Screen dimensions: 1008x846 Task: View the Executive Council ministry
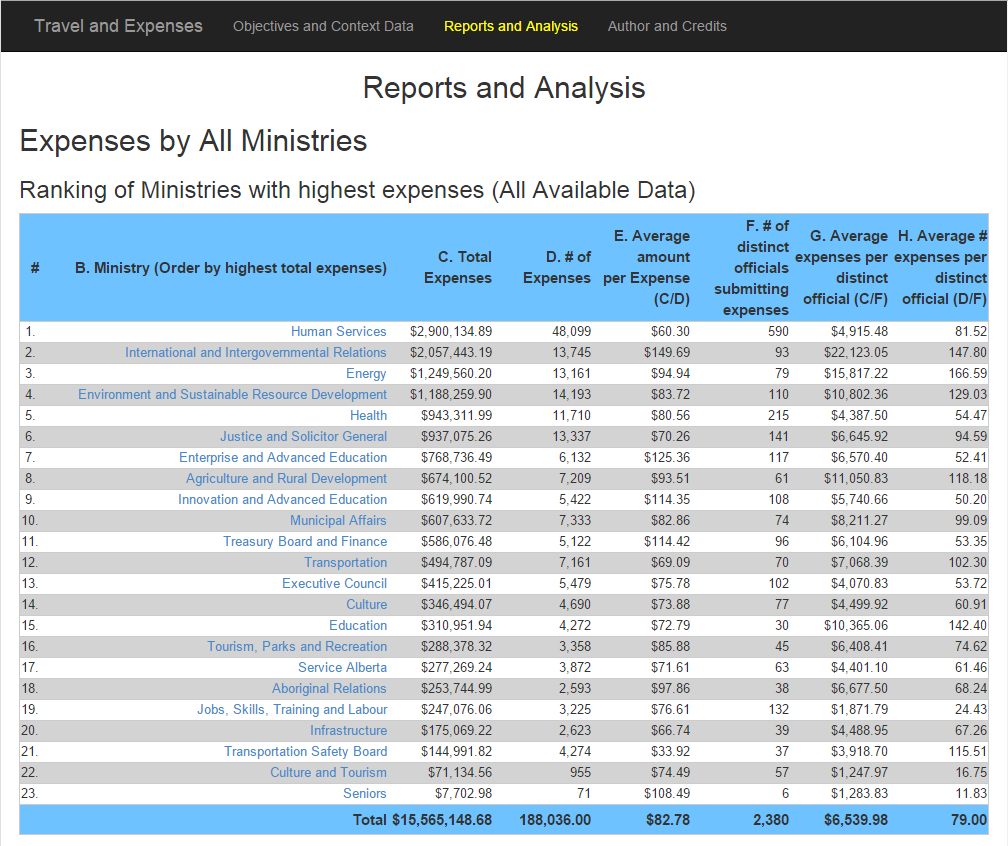(334, 584)
